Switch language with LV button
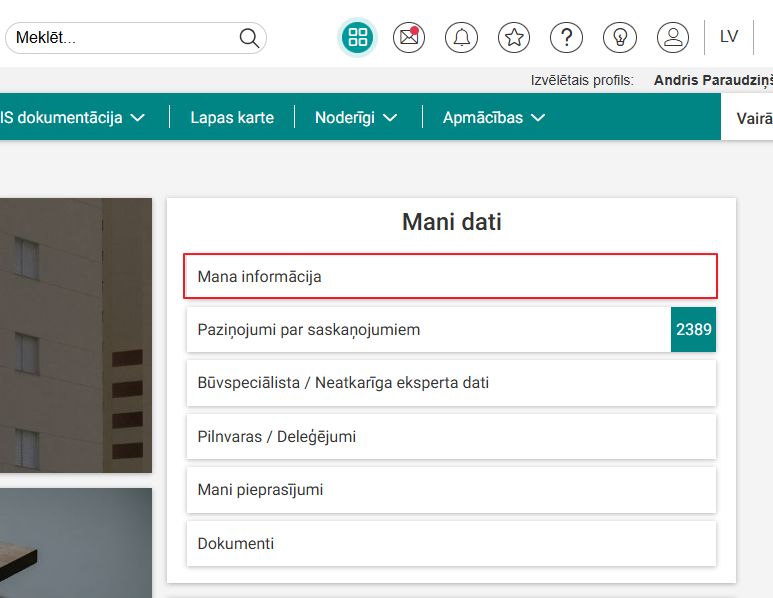 click(x=729, y=37)
